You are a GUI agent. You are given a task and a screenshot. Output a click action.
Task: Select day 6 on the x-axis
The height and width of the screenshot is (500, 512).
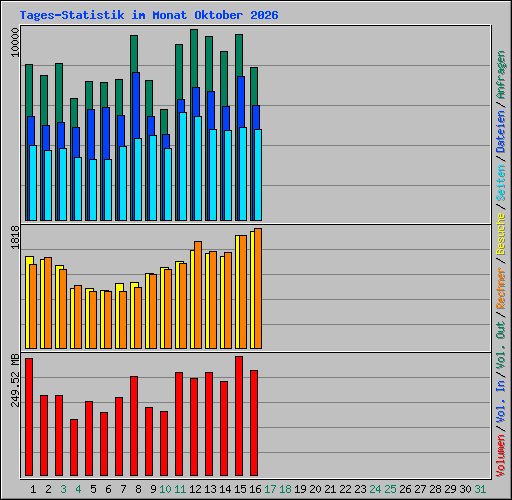(108, 489)
